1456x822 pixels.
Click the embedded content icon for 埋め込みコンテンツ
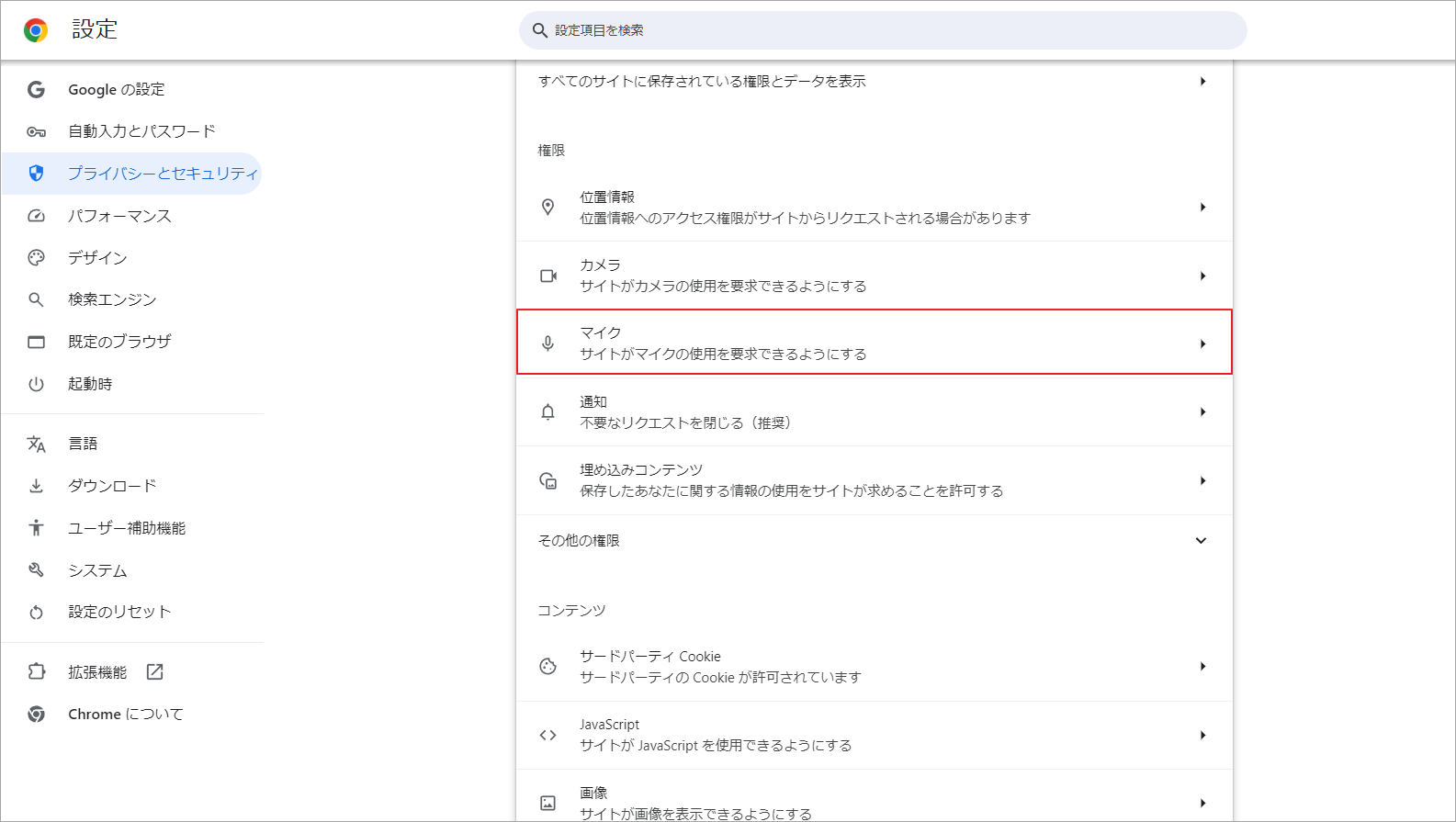click(547, 480)
